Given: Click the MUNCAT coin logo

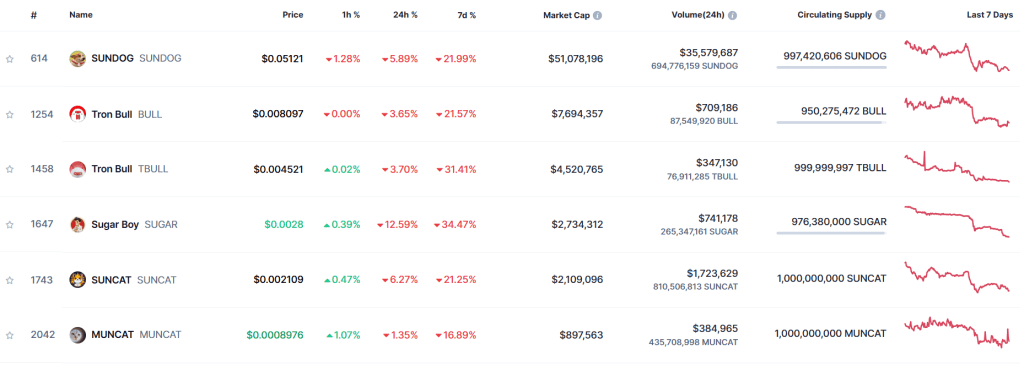Looking at the screenshot, I should [78, 335].
